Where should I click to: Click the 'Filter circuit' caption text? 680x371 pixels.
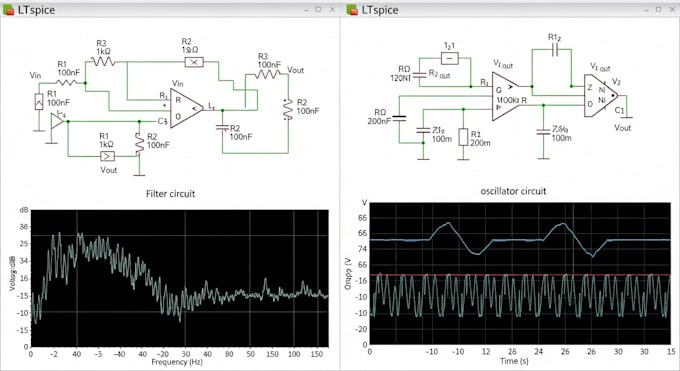[170, 194]
